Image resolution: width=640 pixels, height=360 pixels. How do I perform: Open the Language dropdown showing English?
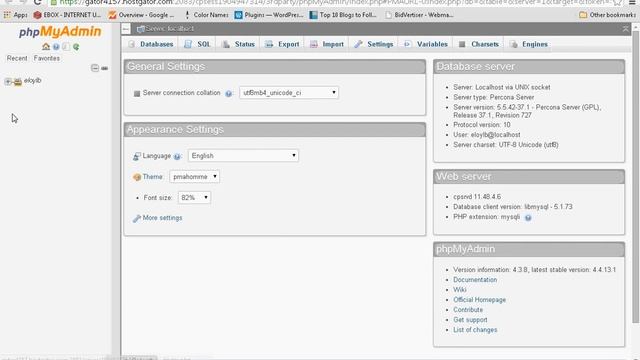tap(243, 156)
